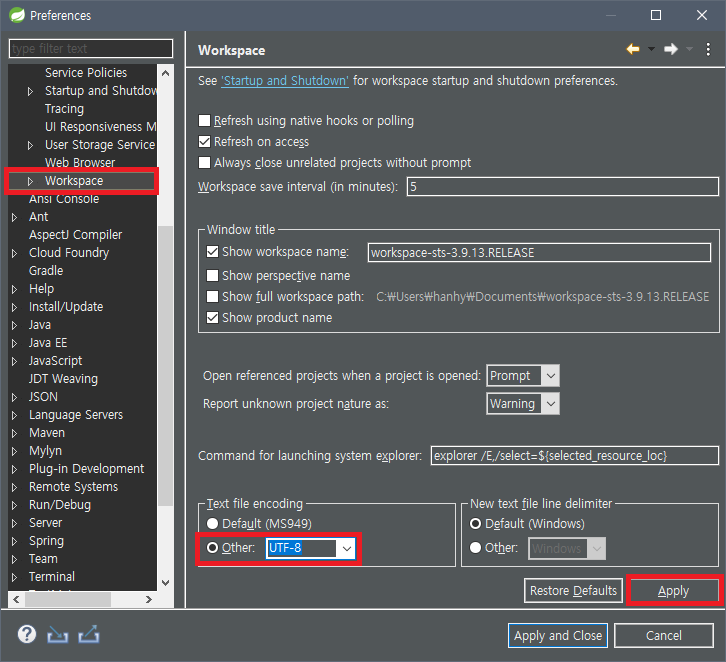Click the workspace save interval field
This screenshot has width=726, height=662.
click(x=563, y=187)
